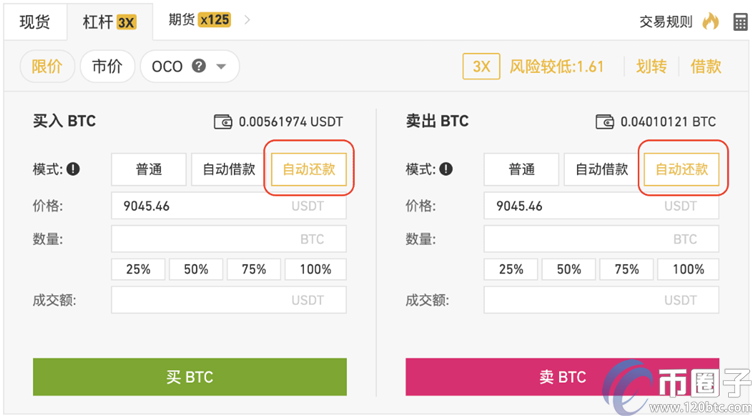
Task: Pick 50% amount on the buy side
Action: (x=196, y=269)
